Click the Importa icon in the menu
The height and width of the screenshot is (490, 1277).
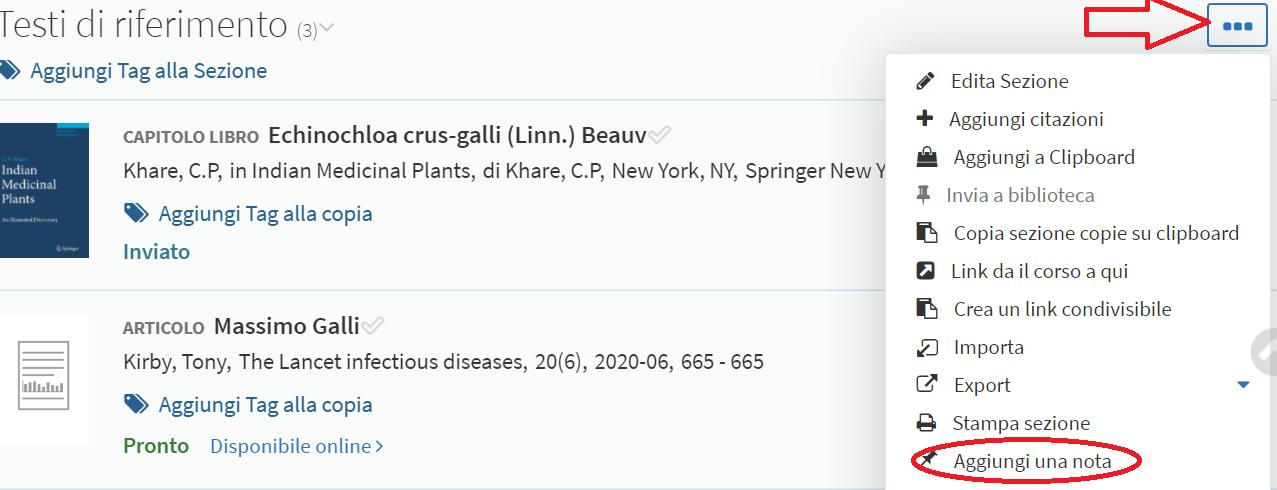point(926,347)
